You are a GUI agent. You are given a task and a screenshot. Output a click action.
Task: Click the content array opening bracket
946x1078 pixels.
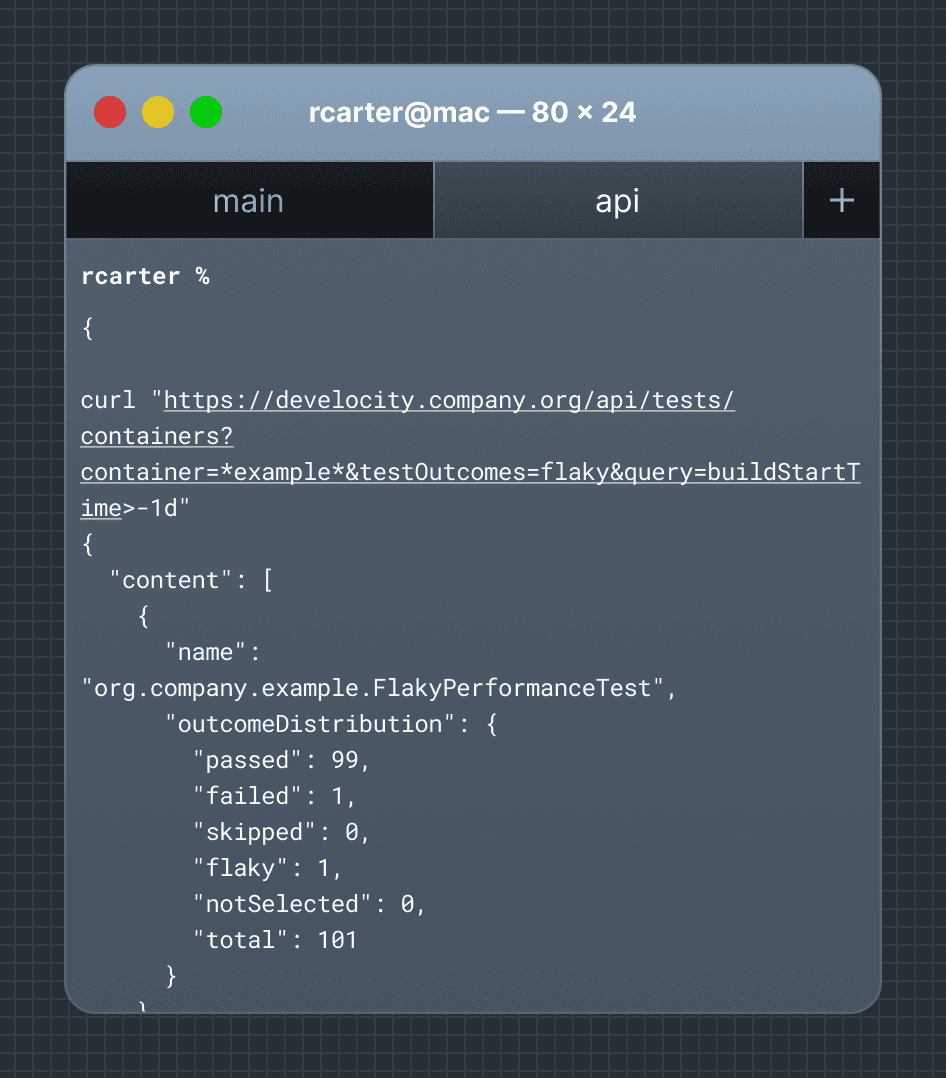coord(267,580)
